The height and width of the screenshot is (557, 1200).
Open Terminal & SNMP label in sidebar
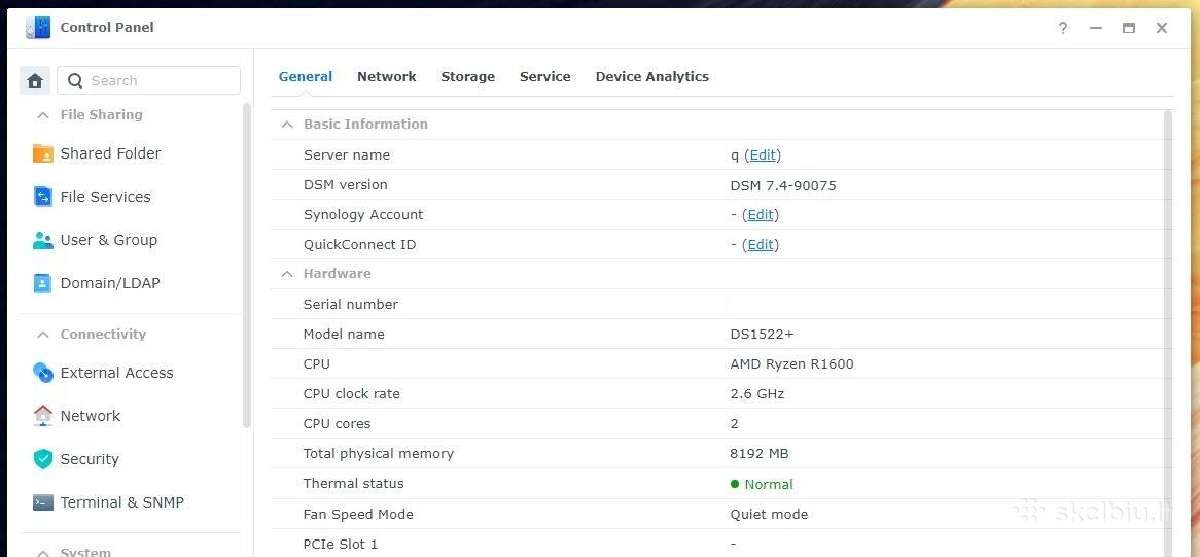point(122,503)
